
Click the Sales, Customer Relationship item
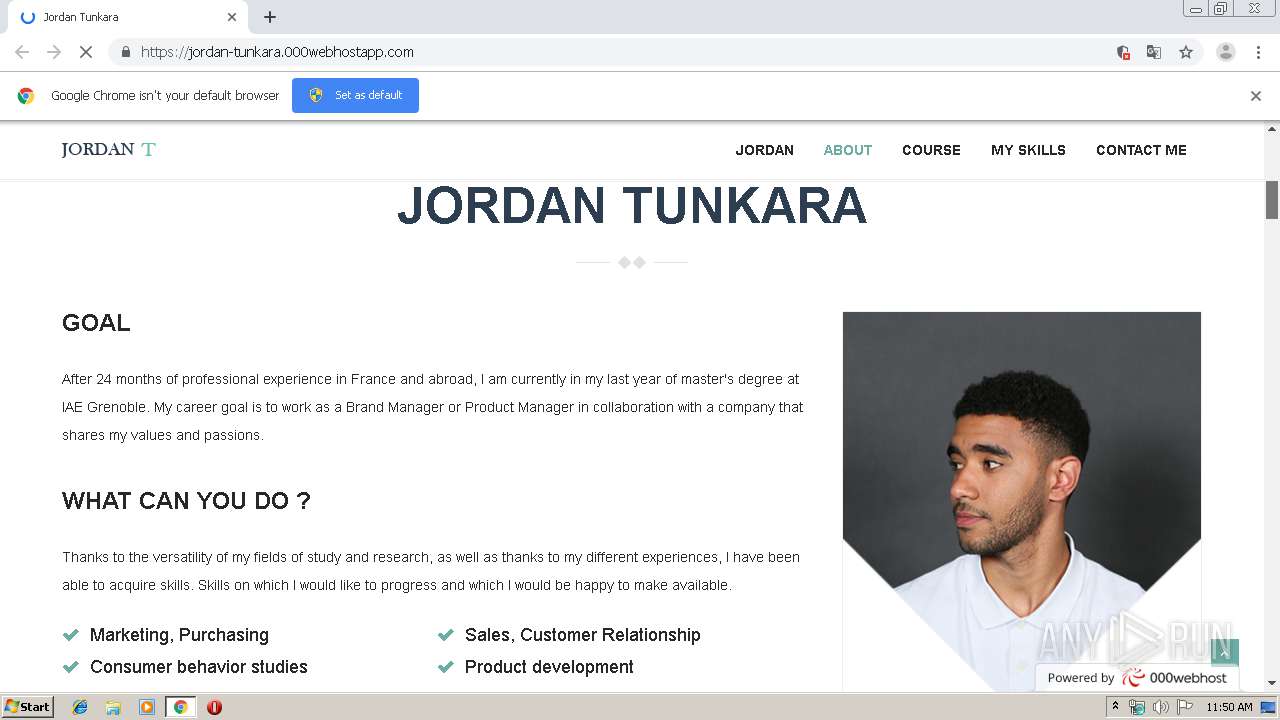[583, 635]
